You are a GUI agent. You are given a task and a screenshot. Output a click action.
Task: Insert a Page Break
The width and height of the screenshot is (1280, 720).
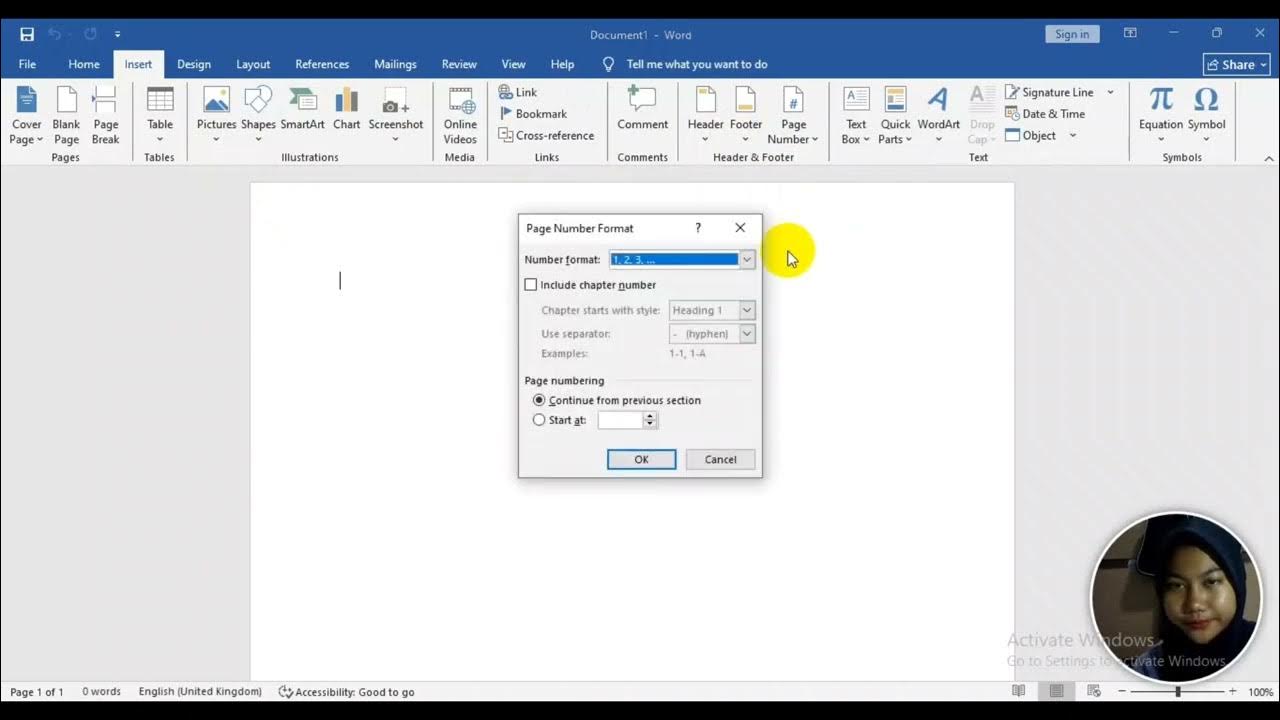(x=106, y=116)
